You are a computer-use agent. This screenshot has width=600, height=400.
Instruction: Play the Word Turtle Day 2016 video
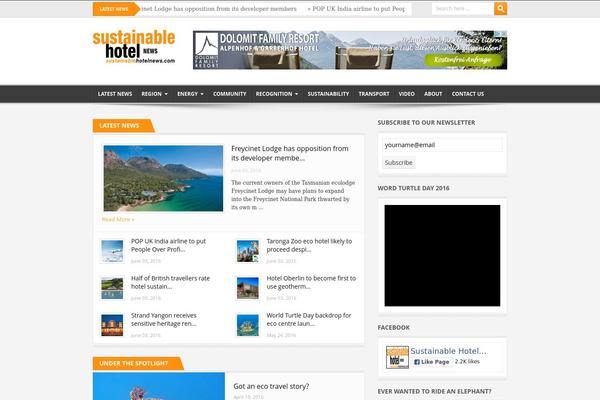(x=442, y=255)
